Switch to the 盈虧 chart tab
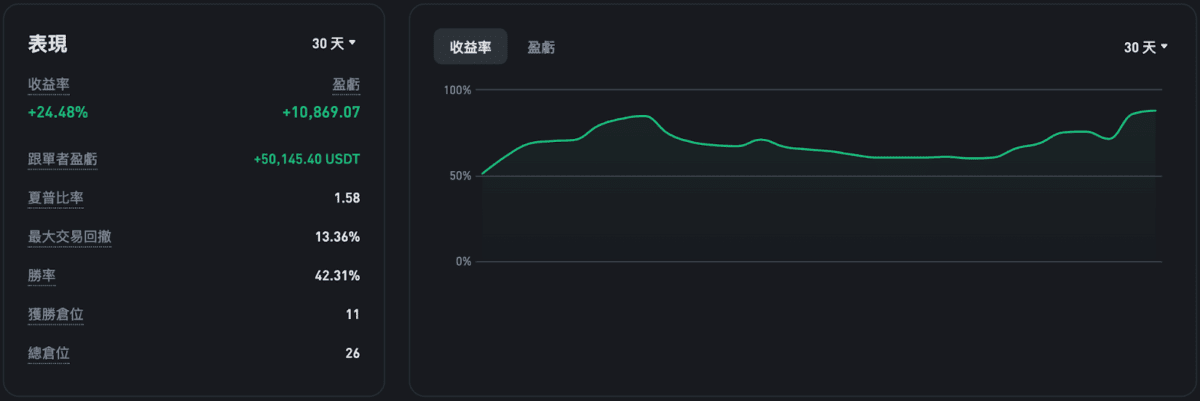Screen dimensions: 1200x401 point(542,47)
